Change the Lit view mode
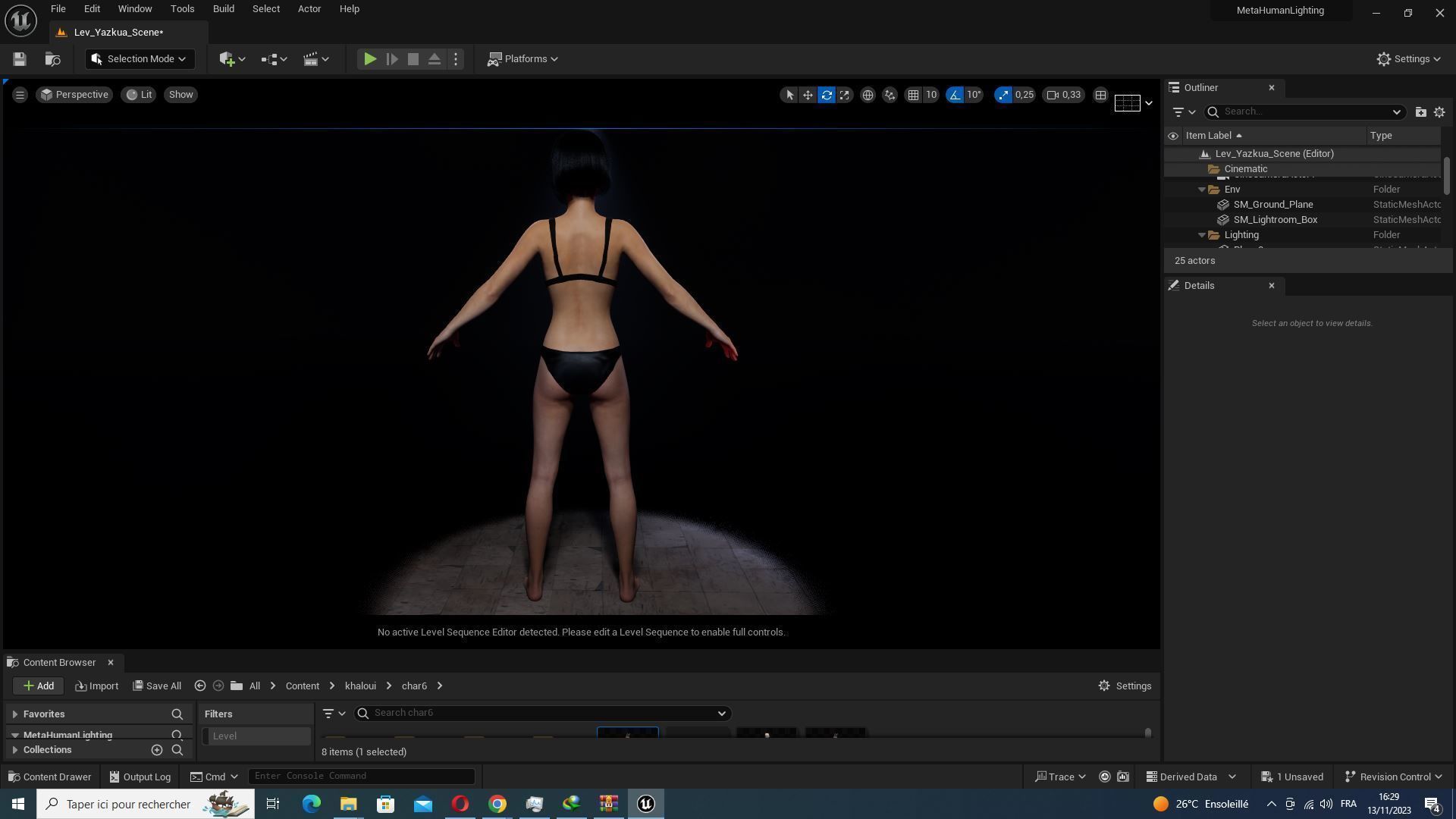 click(x=139, y=95)
